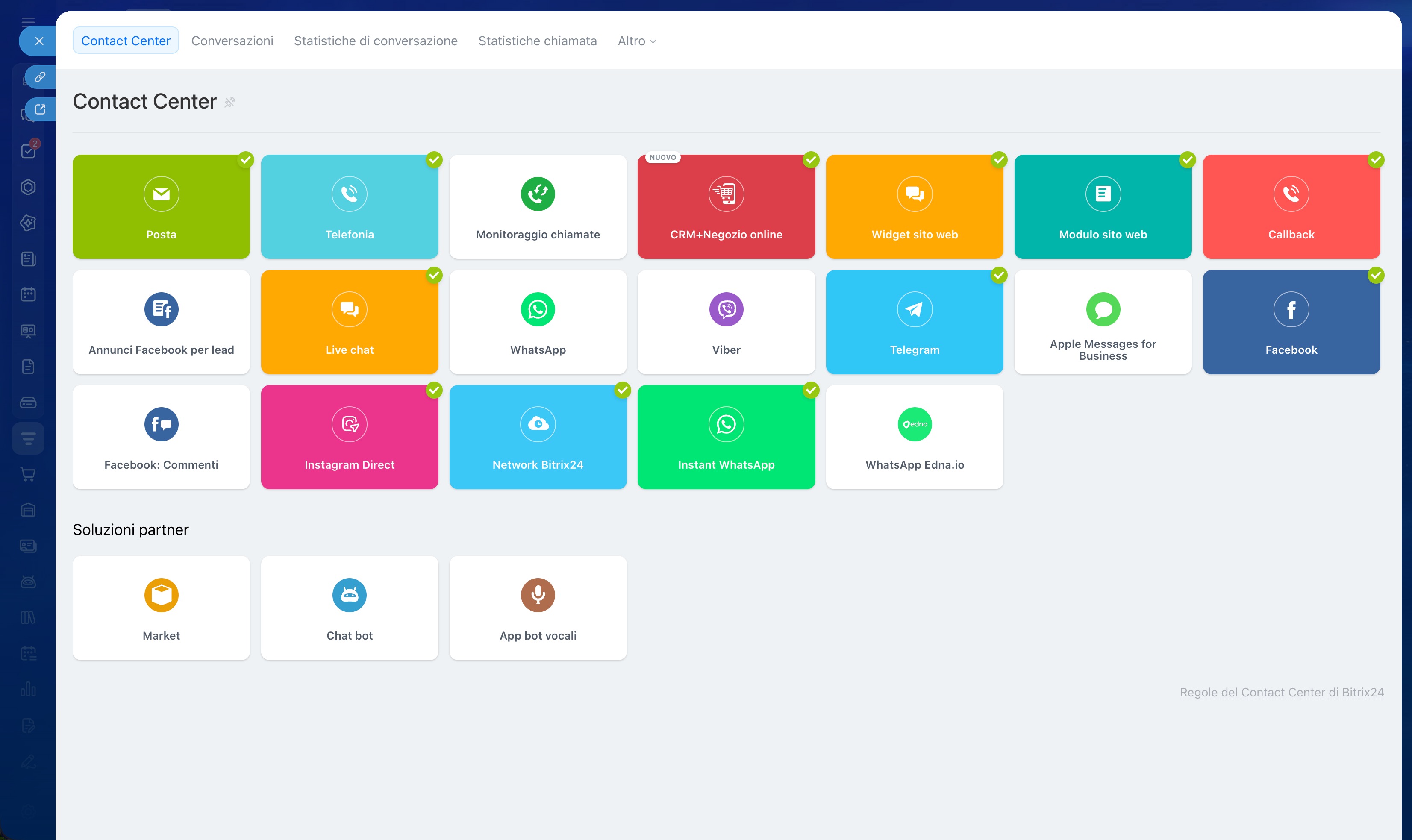1412x840 pixels.
Task: Open the Facebook: Commenti tile
Action: pyautogui.click(x=161, y=437)
